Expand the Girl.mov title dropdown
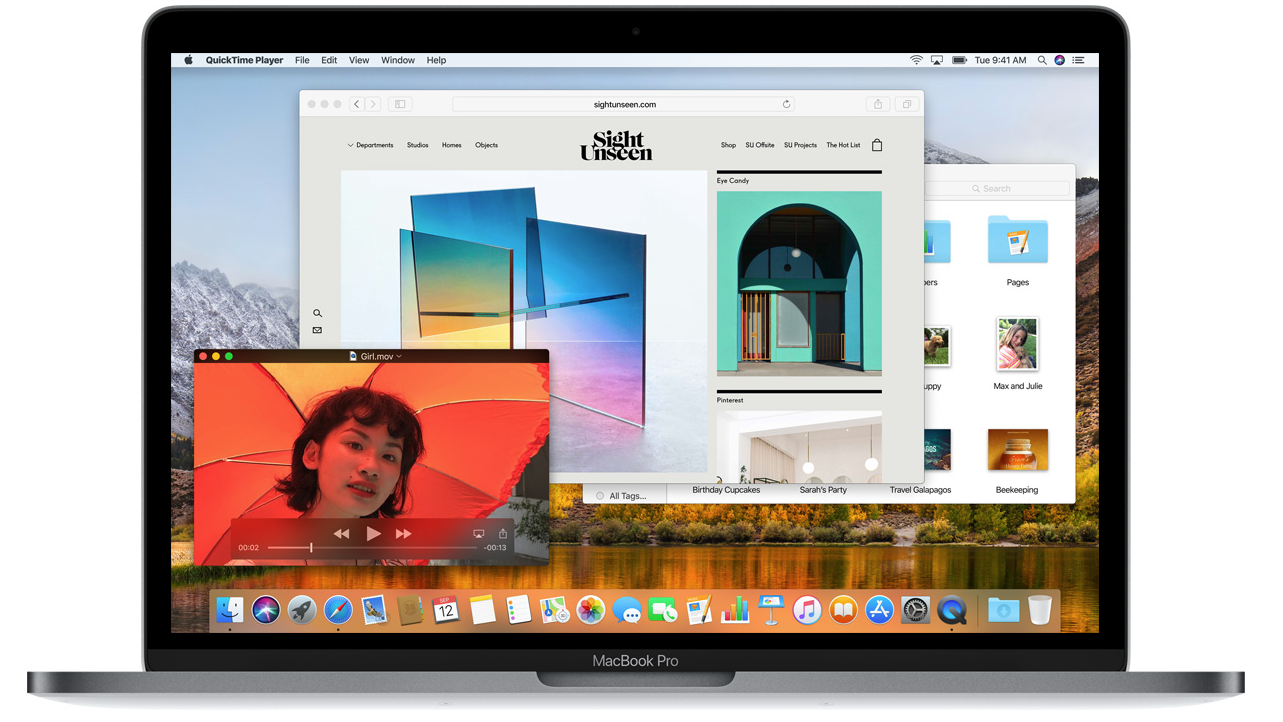 click(398, 356)
